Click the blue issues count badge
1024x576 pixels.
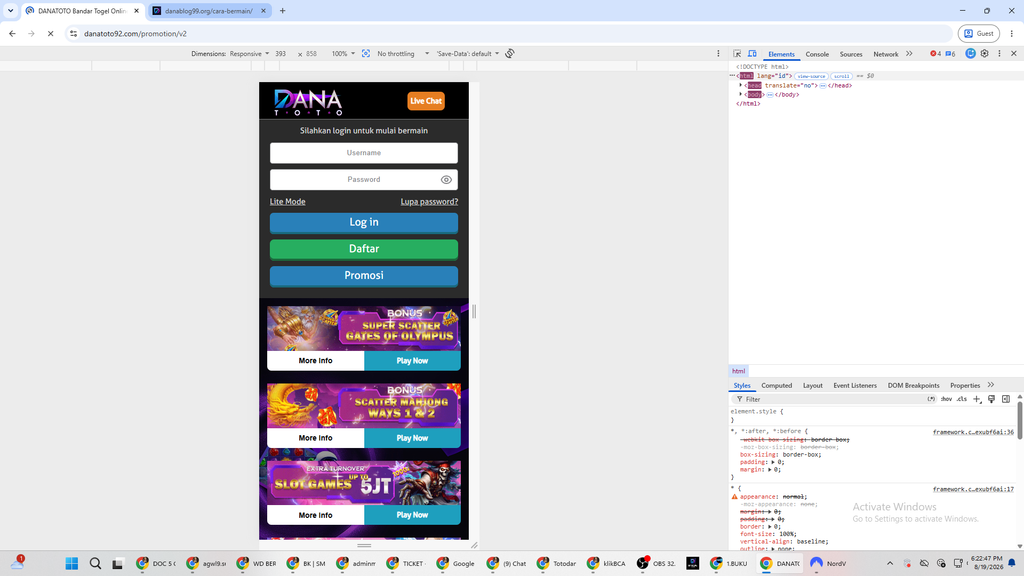pos(951,54)
